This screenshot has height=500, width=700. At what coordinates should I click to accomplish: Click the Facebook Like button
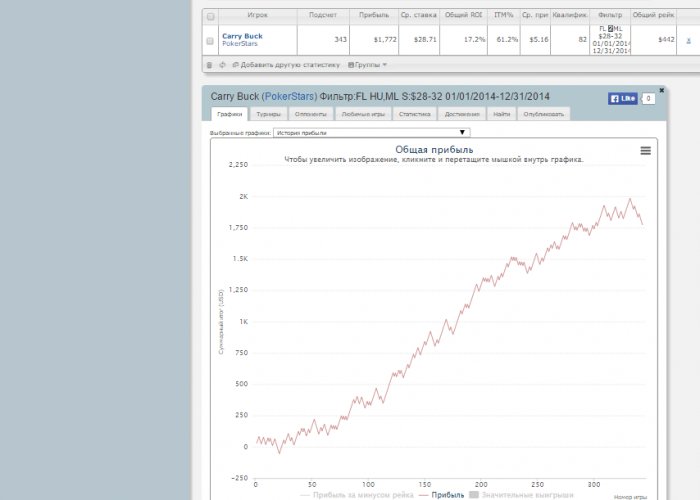tap(622, 99)
